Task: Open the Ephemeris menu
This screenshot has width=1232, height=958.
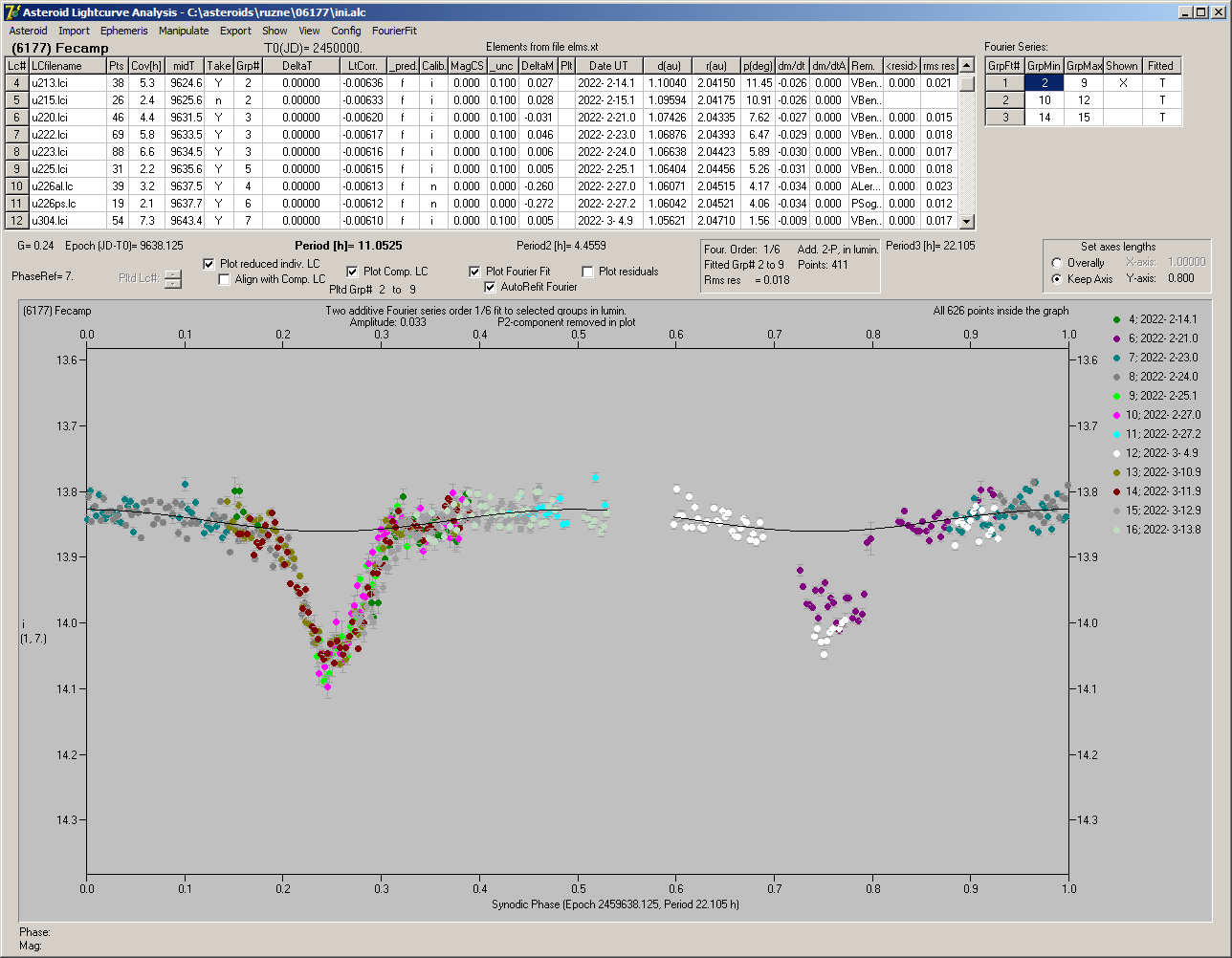Action: click(x=123, y=31)
